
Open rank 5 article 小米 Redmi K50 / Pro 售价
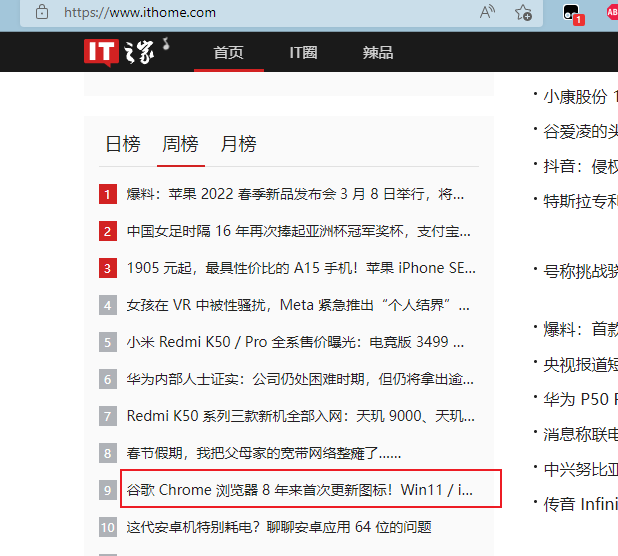(x=295, y=342)
